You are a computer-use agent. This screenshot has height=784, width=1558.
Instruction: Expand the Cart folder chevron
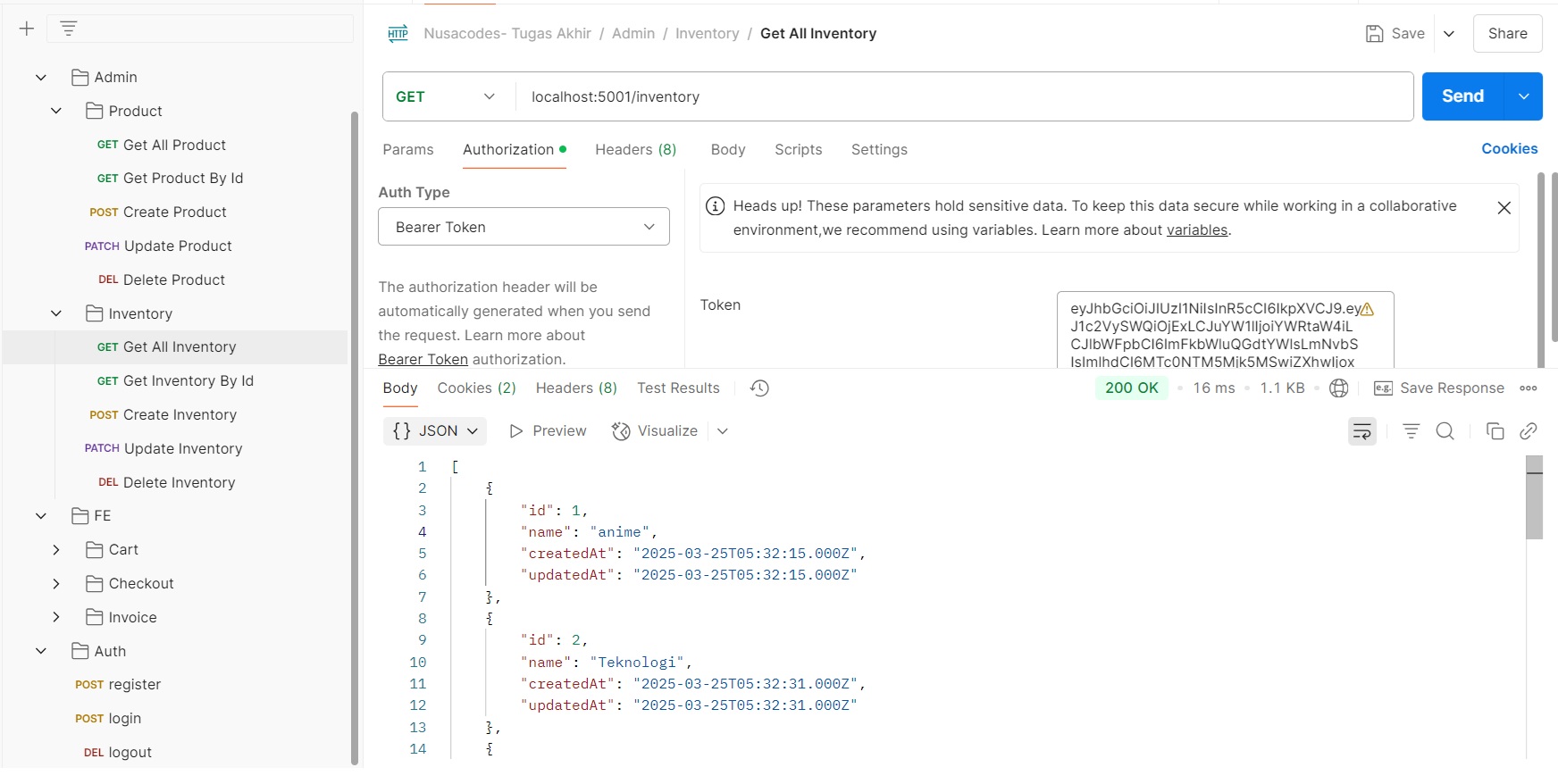click(56, 550)
